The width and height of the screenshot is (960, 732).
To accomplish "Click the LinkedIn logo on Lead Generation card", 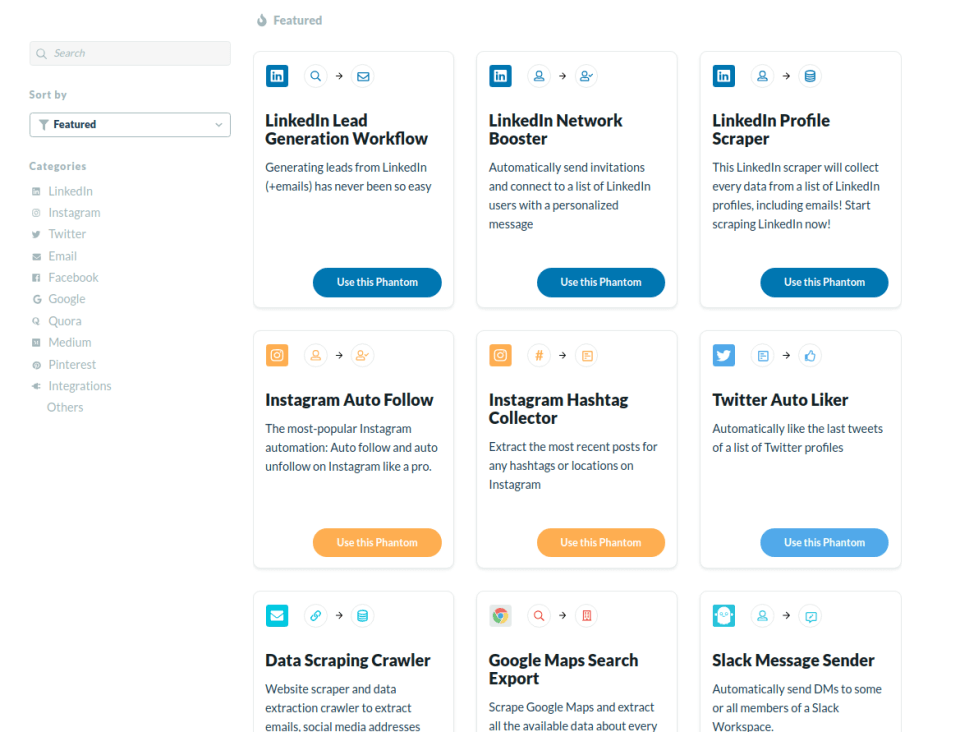I will point(277,76).
